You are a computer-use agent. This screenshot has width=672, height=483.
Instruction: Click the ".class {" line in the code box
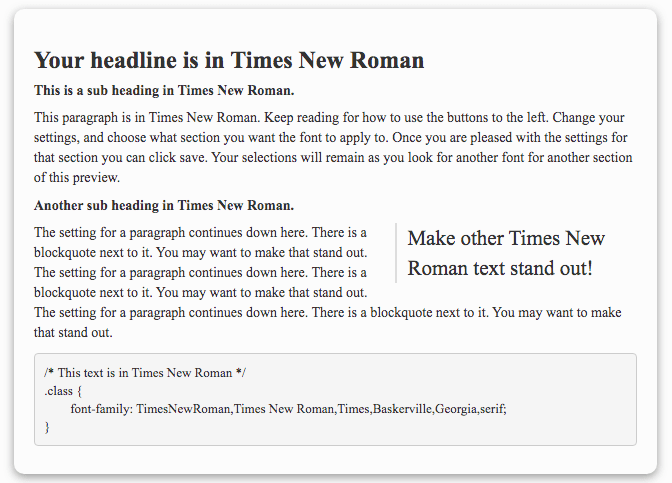[63, 391]
